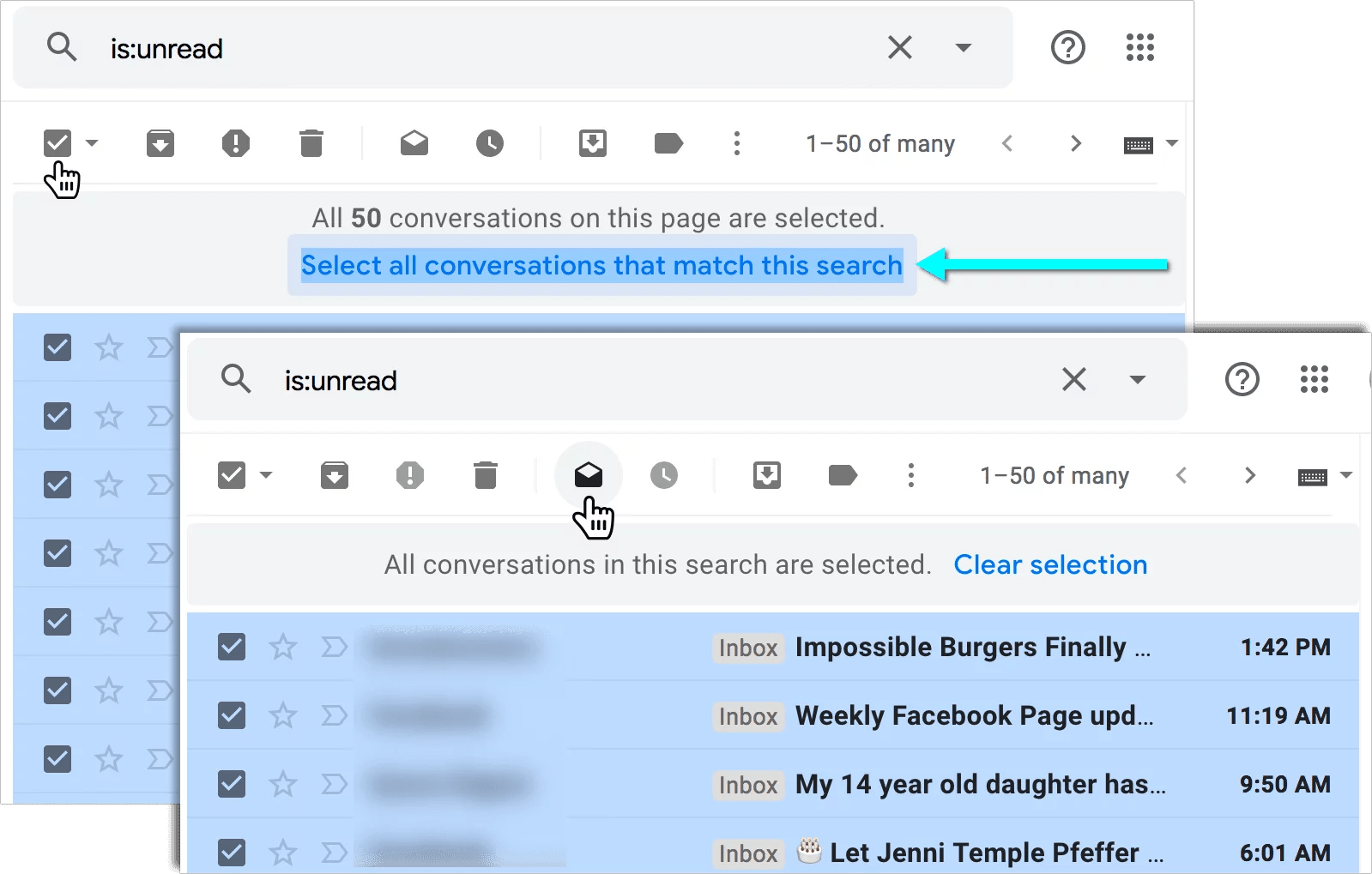
Task: Open Help icon in back window
Action: 1068,47
